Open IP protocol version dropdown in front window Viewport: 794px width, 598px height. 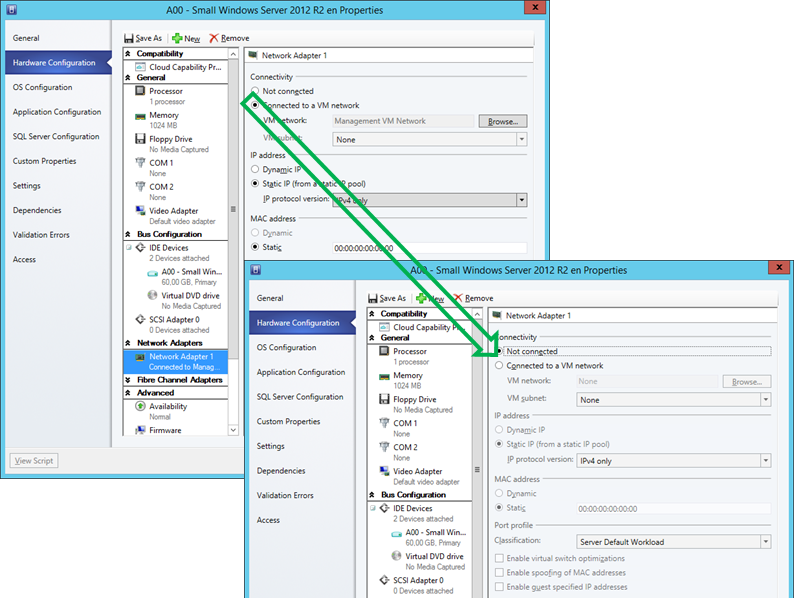click(766, 460)
